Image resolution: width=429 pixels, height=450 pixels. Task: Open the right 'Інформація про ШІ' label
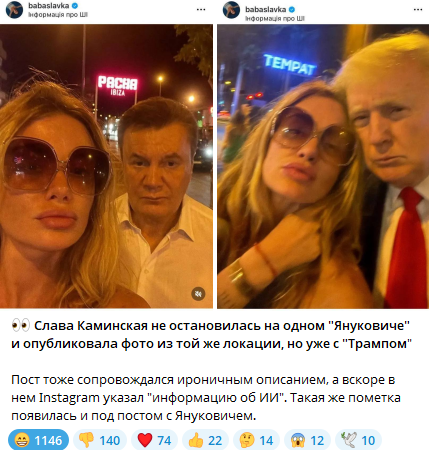(x=275, y=18)
